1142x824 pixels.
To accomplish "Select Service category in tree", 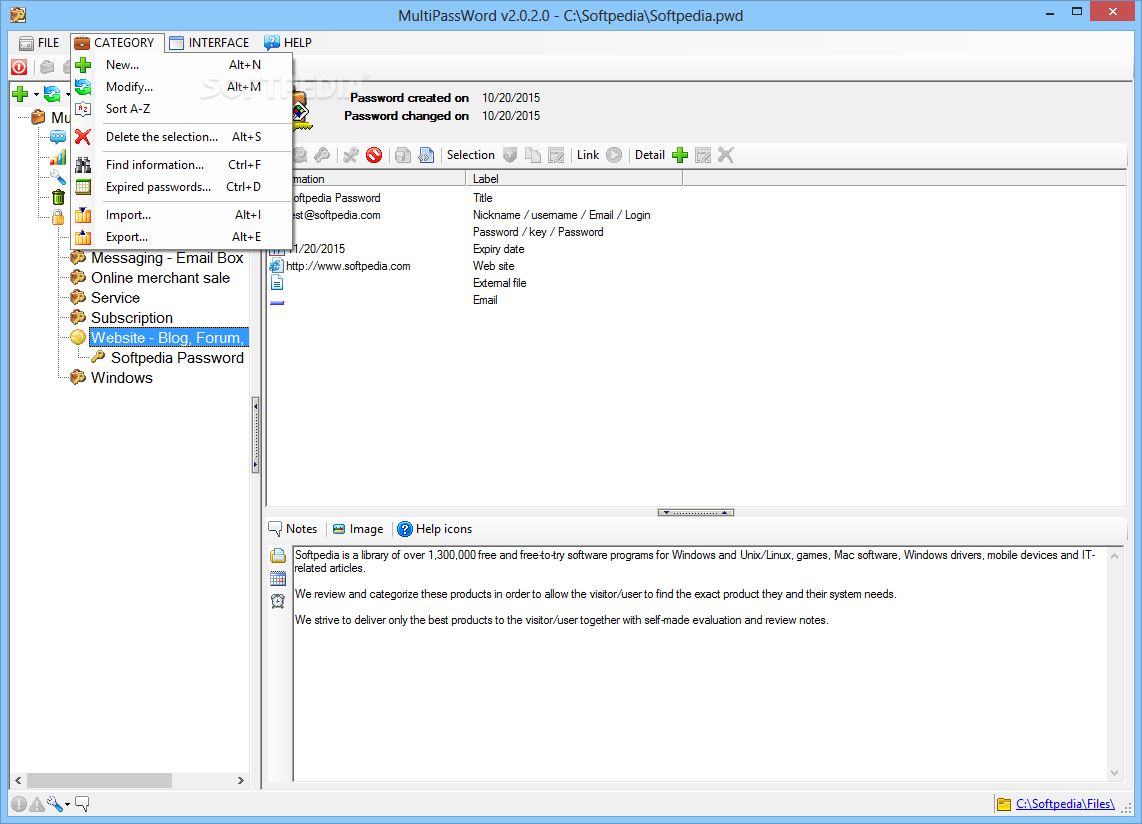I will (115, 297).
